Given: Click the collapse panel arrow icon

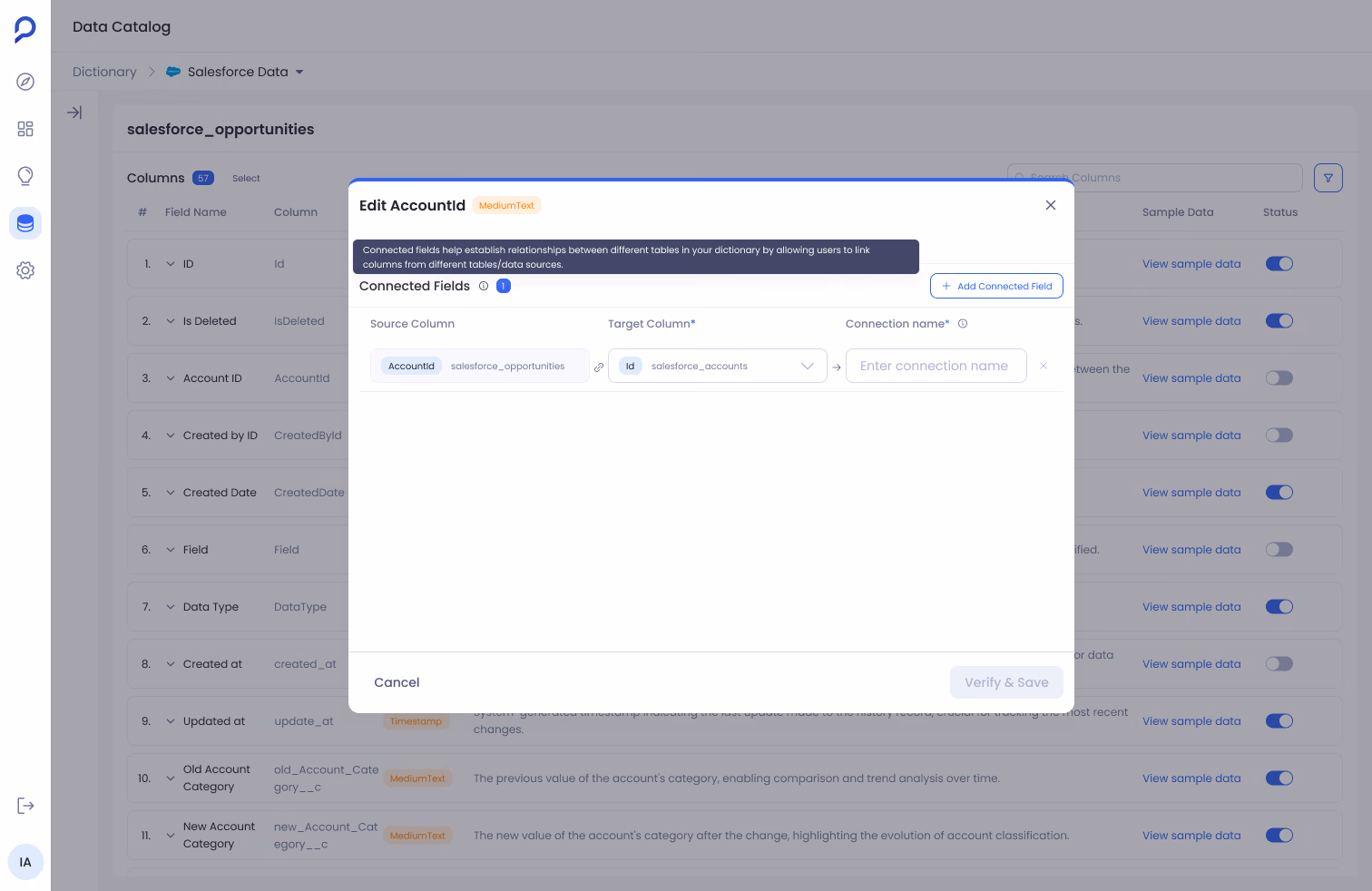Looking at the screenshot, I should (x=74, y=113).
